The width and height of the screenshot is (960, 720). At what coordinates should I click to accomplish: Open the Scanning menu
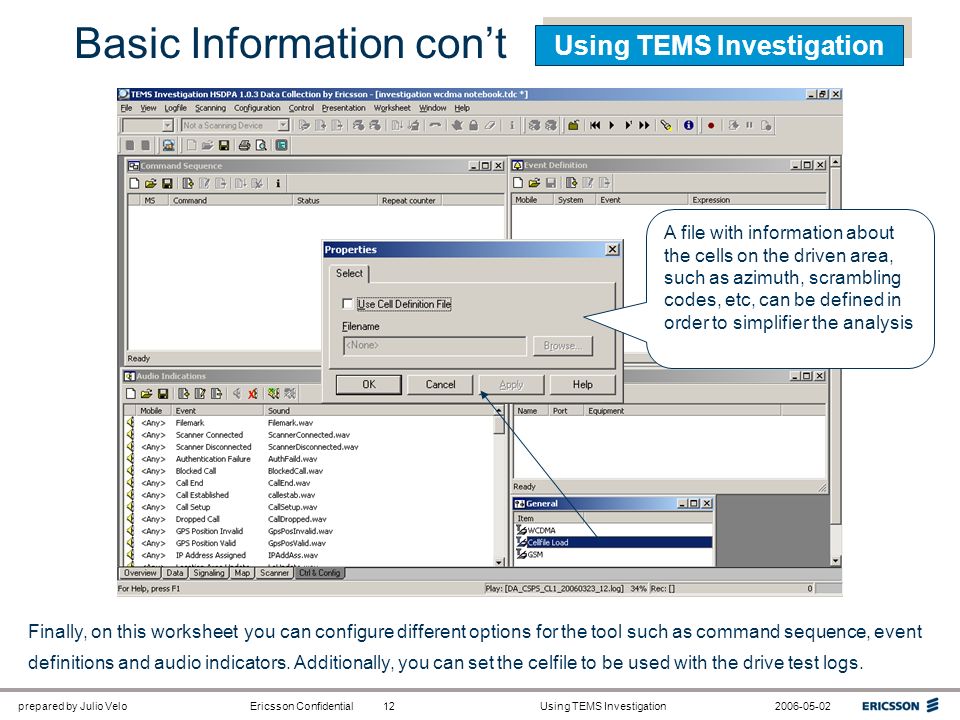210,108
